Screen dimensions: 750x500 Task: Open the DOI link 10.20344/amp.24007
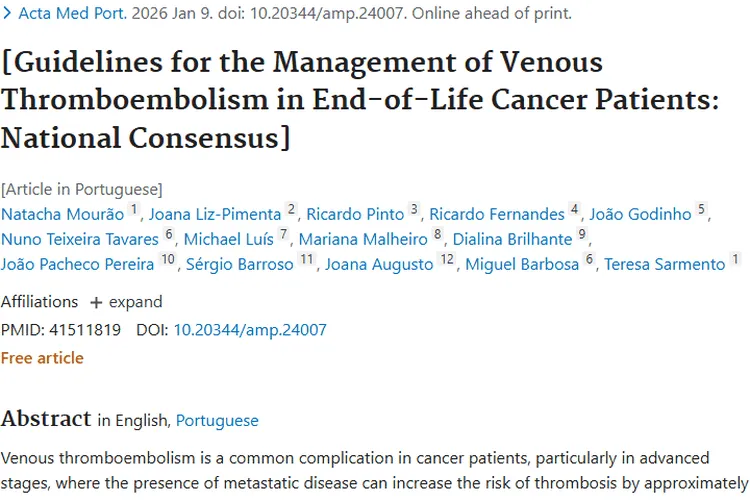coord(250,329)
